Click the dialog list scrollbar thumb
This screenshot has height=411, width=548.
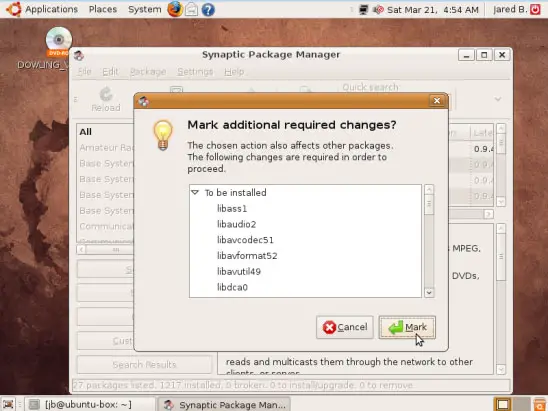pyautogui.click(x=429, y=204)
